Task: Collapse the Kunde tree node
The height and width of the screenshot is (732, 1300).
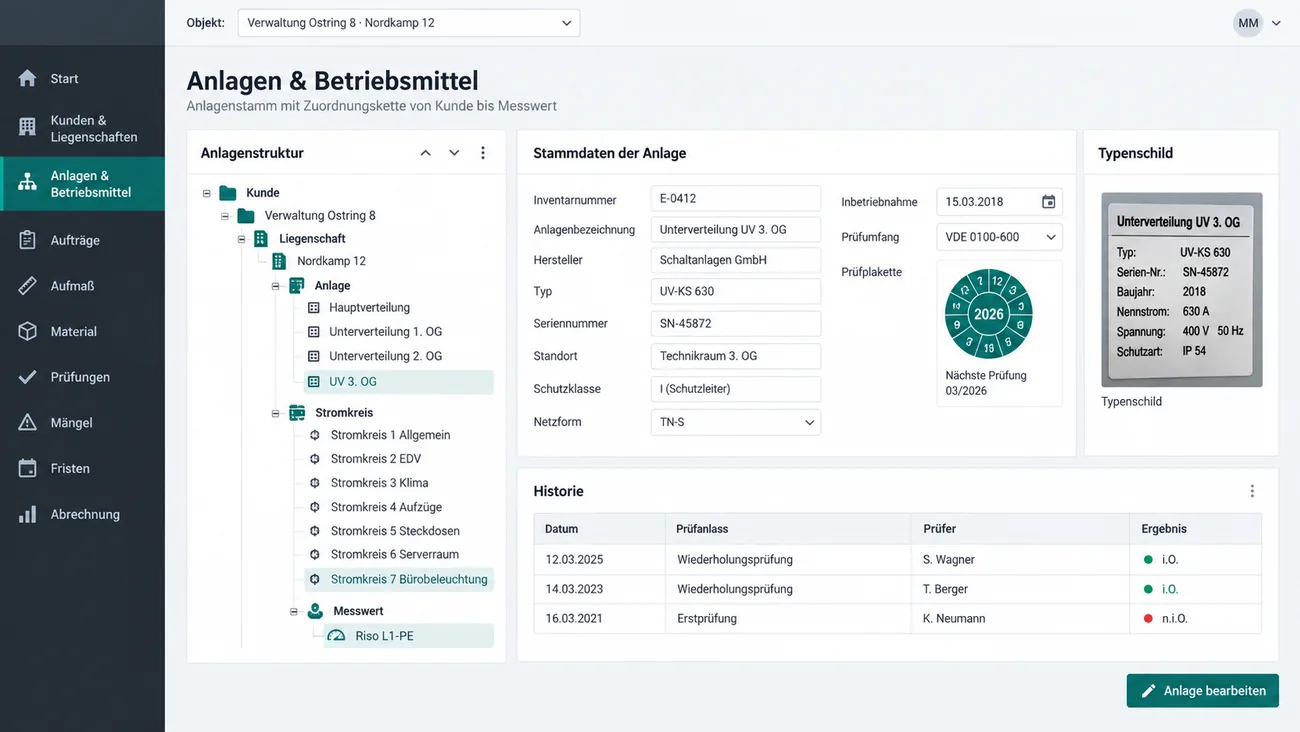Action: tap(207, 193)
